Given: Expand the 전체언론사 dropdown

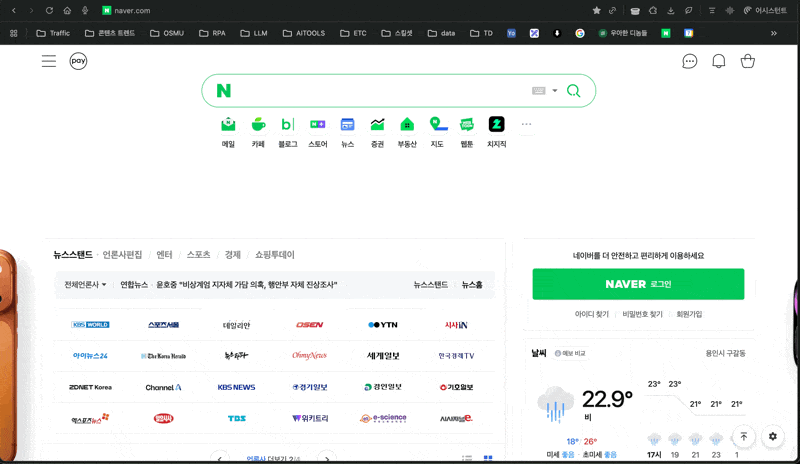Looking at the screenshot, I should tap(85, 285).
